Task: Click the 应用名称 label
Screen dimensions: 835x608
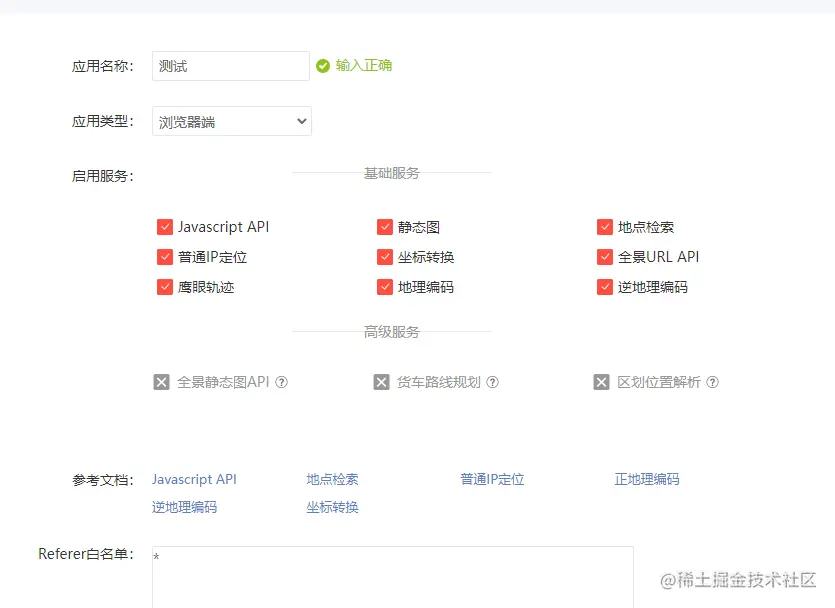Action: point(103,66)
